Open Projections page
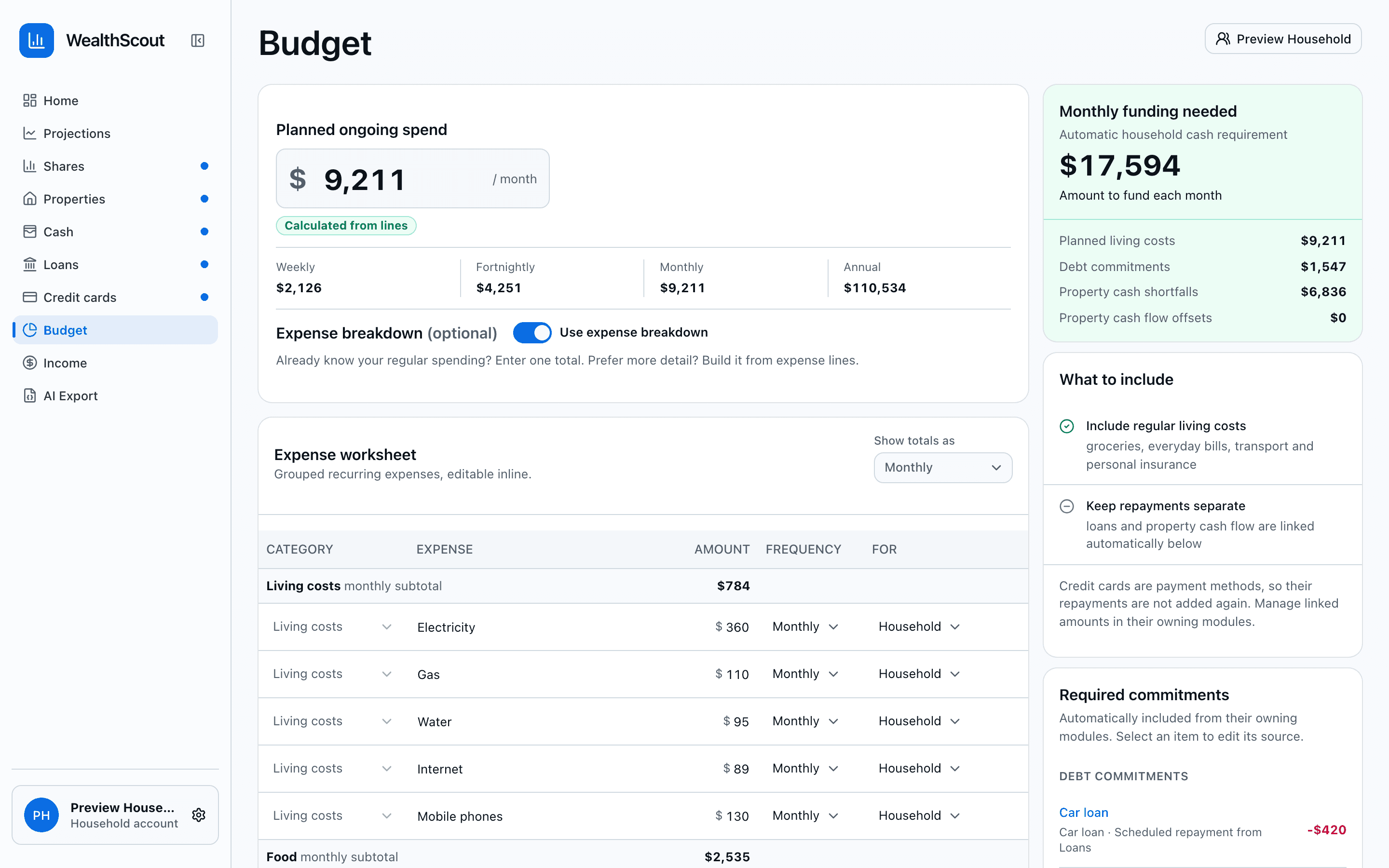This screenshot has height=868, width=1389. point(115,133)
